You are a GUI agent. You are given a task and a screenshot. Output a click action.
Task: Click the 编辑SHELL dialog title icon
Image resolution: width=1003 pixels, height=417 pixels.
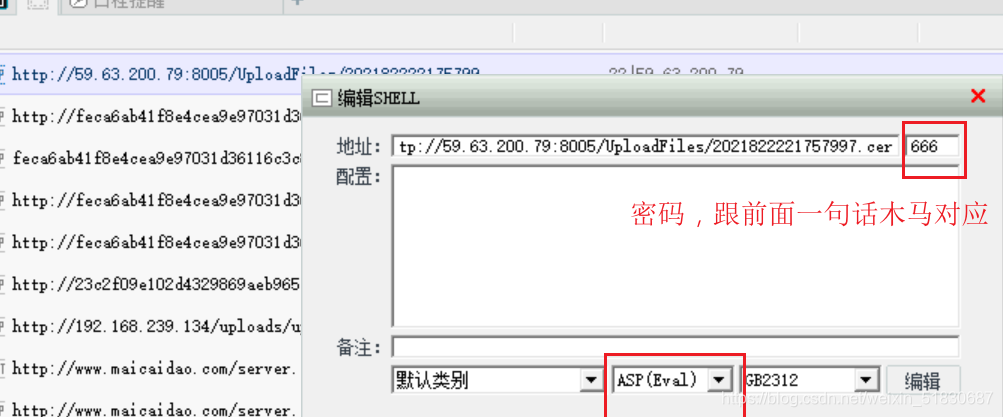(x=321, y=98)
